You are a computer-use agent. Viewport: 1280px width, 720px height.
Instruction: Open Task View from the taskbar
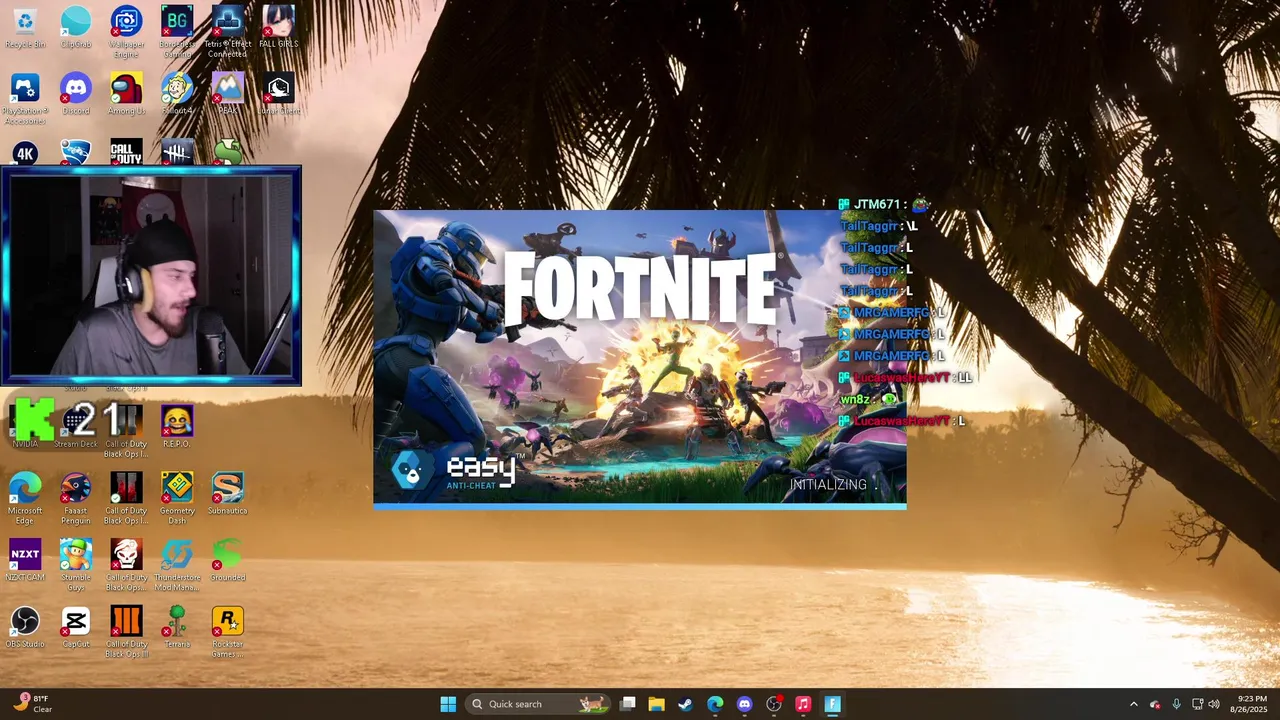(x=627, y=704)
